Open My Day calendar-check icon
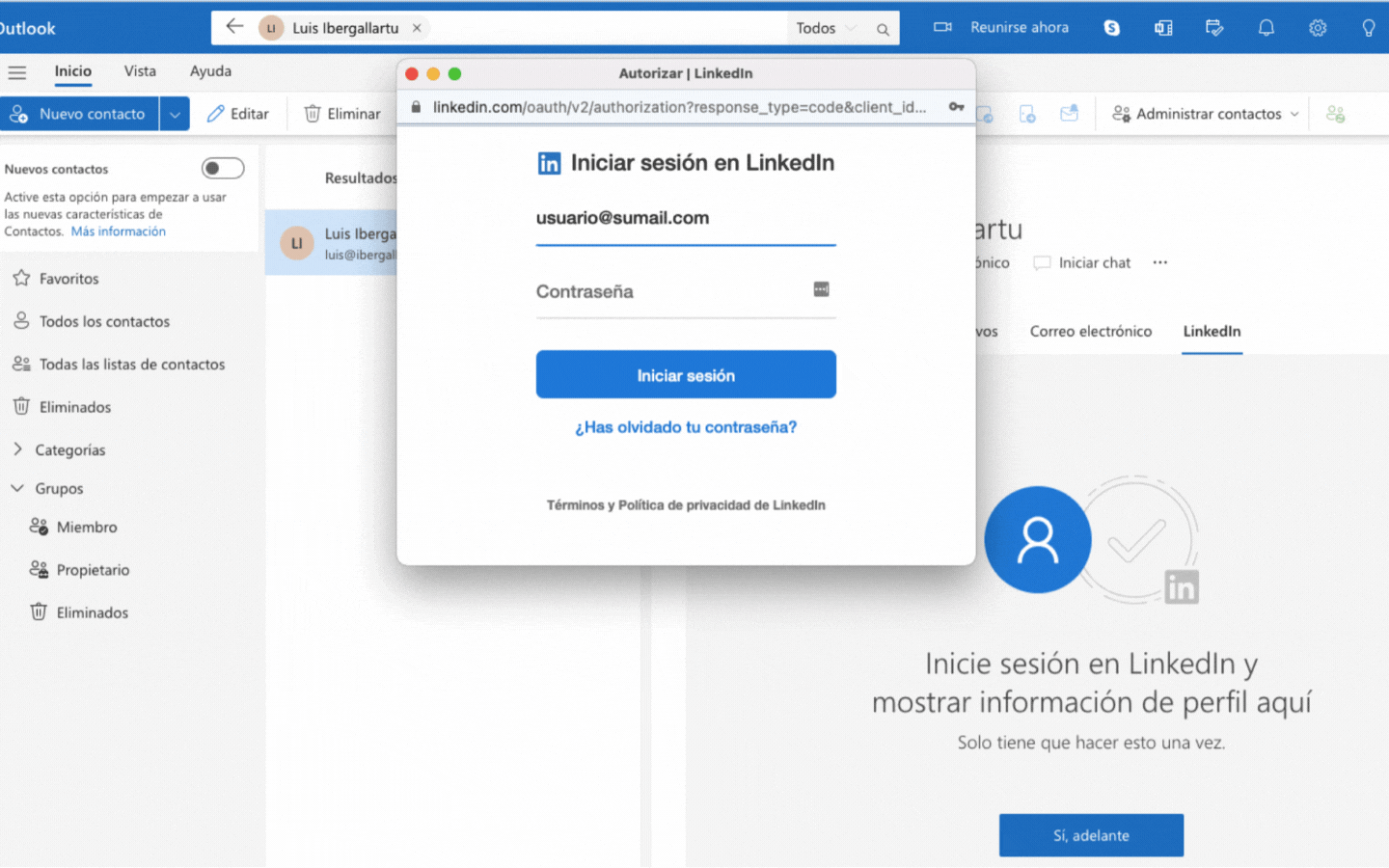The height and width of the screenshot is (868, 1389). point(1214,28)
